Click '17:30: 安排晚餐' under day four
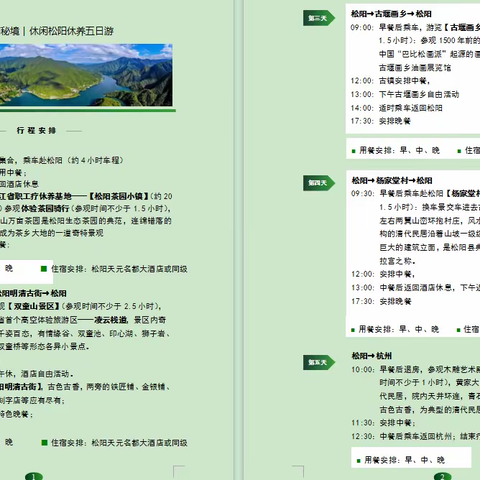Viewport: 480px width, 480px height. click(x=381, y=301)
